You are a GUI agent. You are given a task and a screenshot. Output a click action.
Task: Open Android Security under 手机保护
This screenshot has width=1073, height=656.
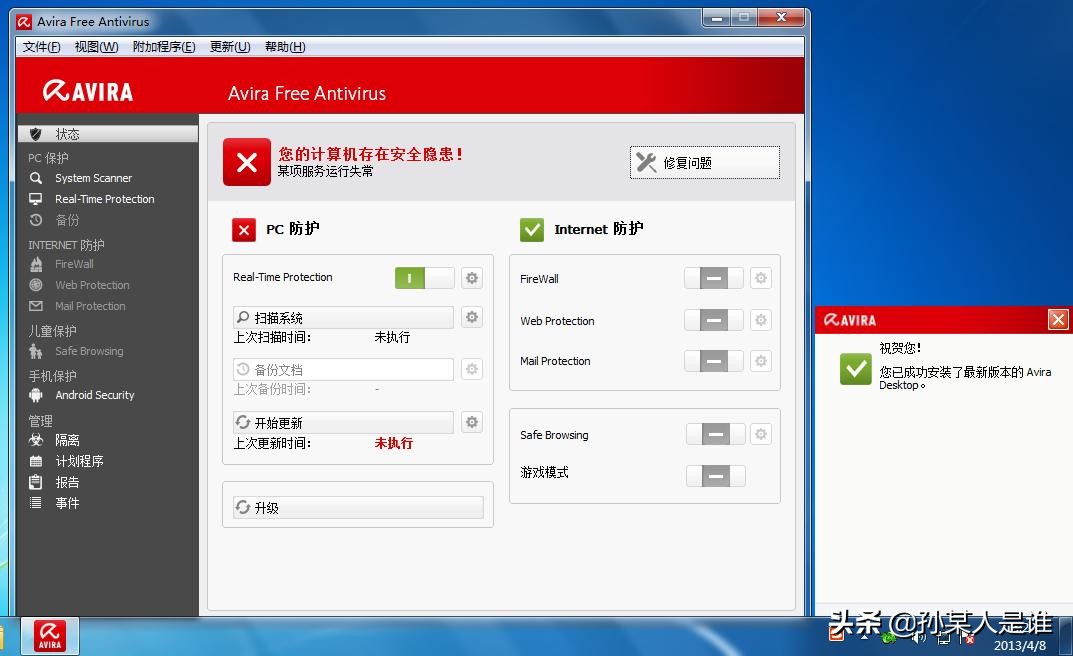coord(95,395)
